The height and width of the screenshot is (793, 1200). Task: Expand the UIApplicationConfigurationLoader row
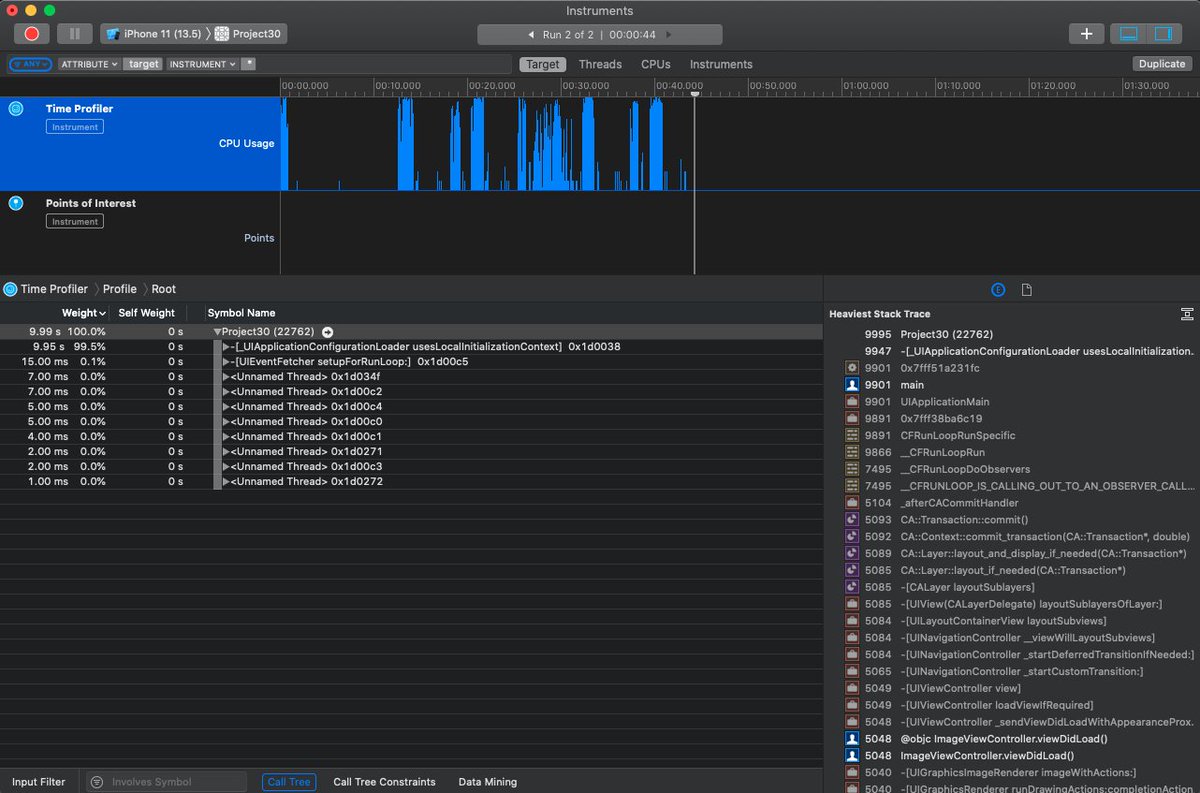click(x=227, y=347)
